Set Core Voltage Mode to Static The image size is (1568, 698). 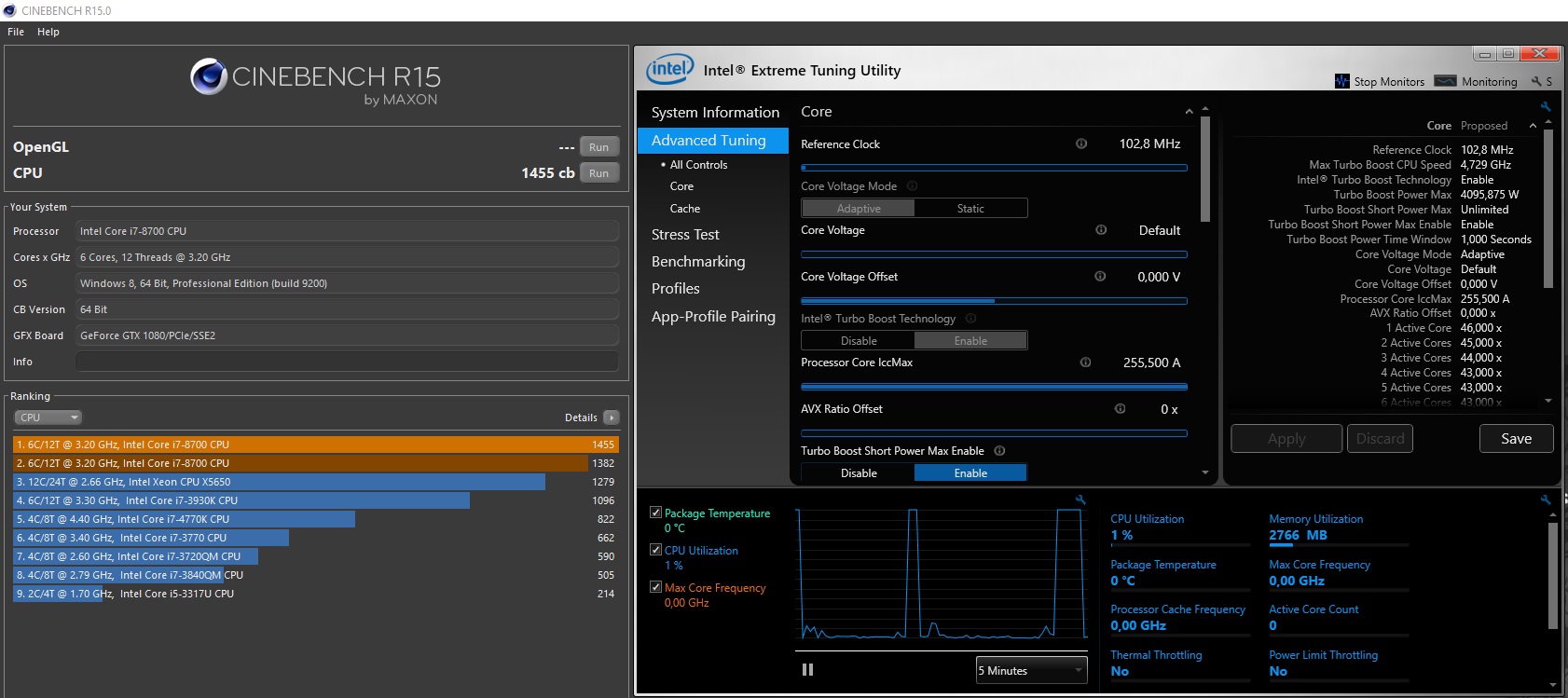point(970,208)
